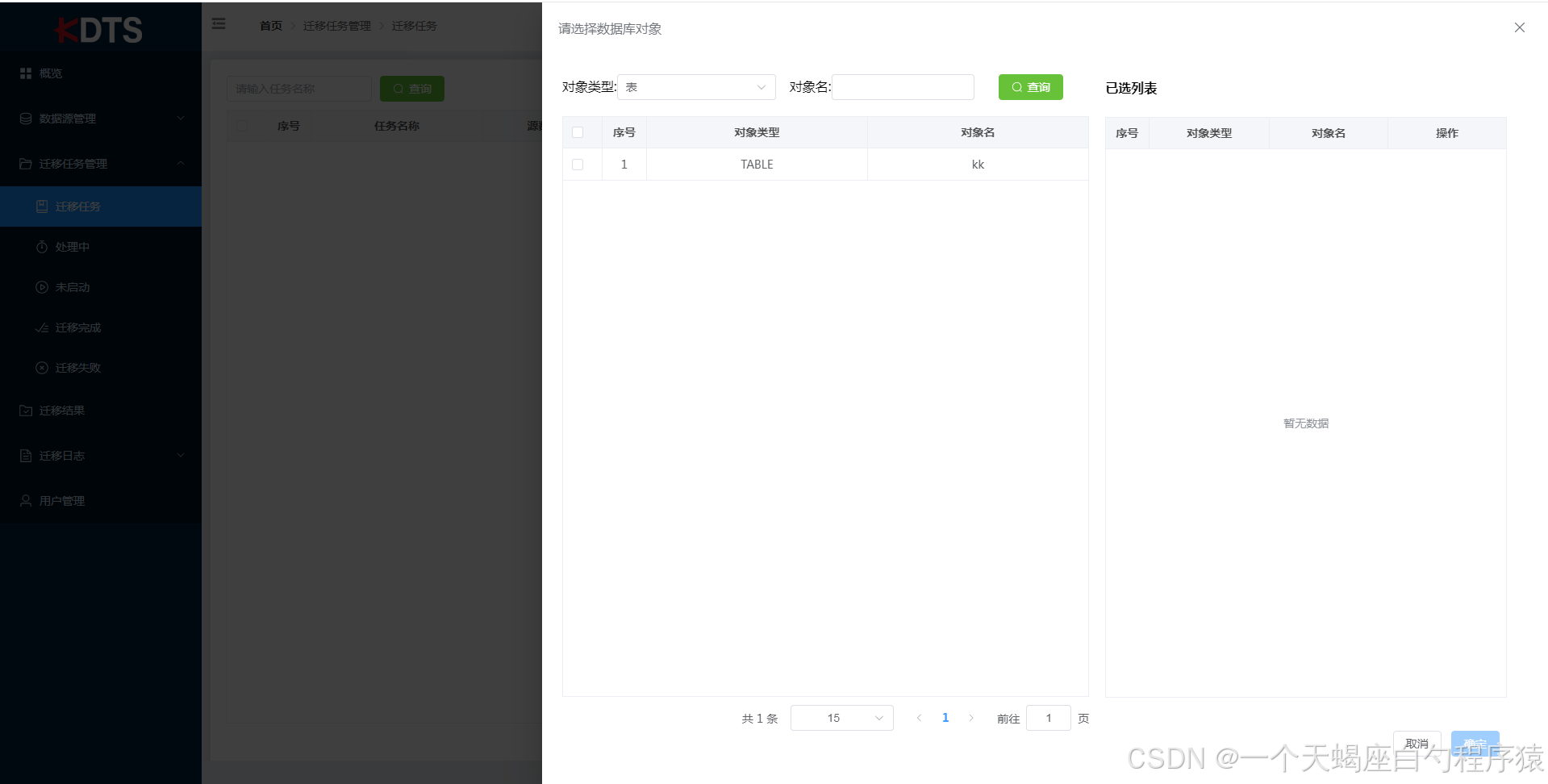The height and width of the screenshot is (784, 1548).
Task: Open 数据源管理 via its database icon
Action: point(25,118)
